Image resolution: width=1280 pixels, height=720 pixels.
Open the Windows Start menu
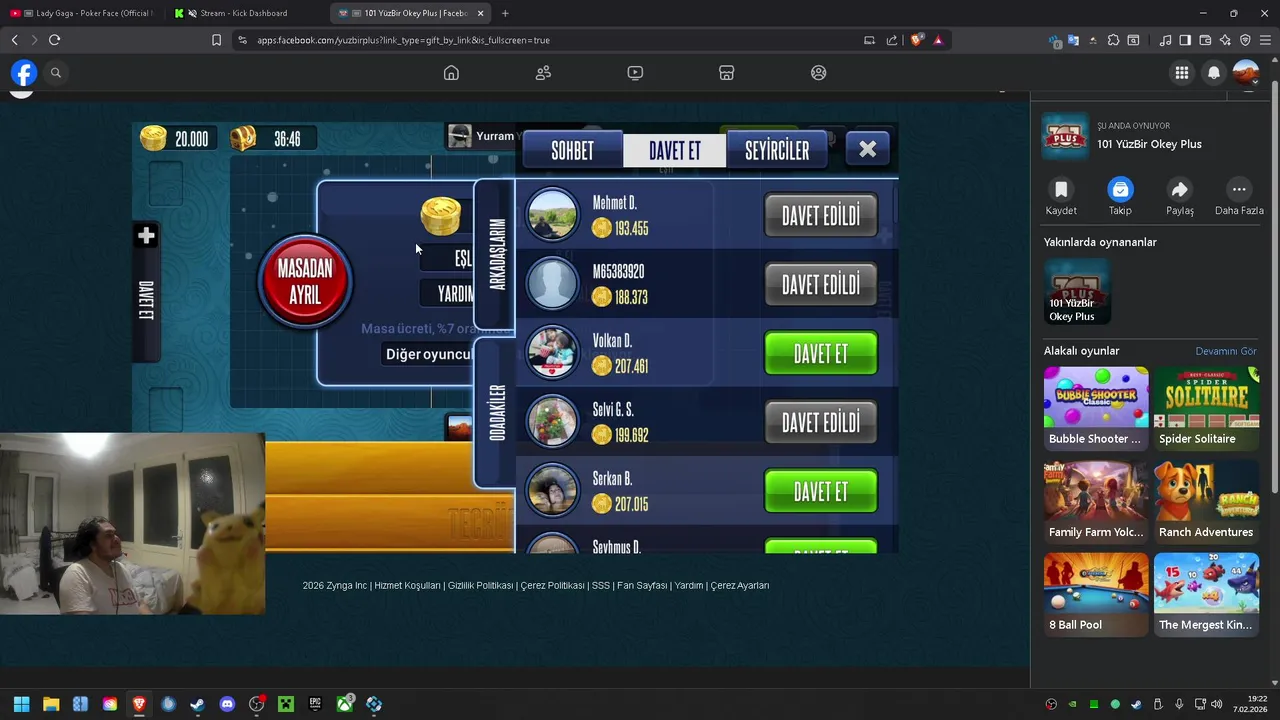pyautogui.click(x=21, y=704)
